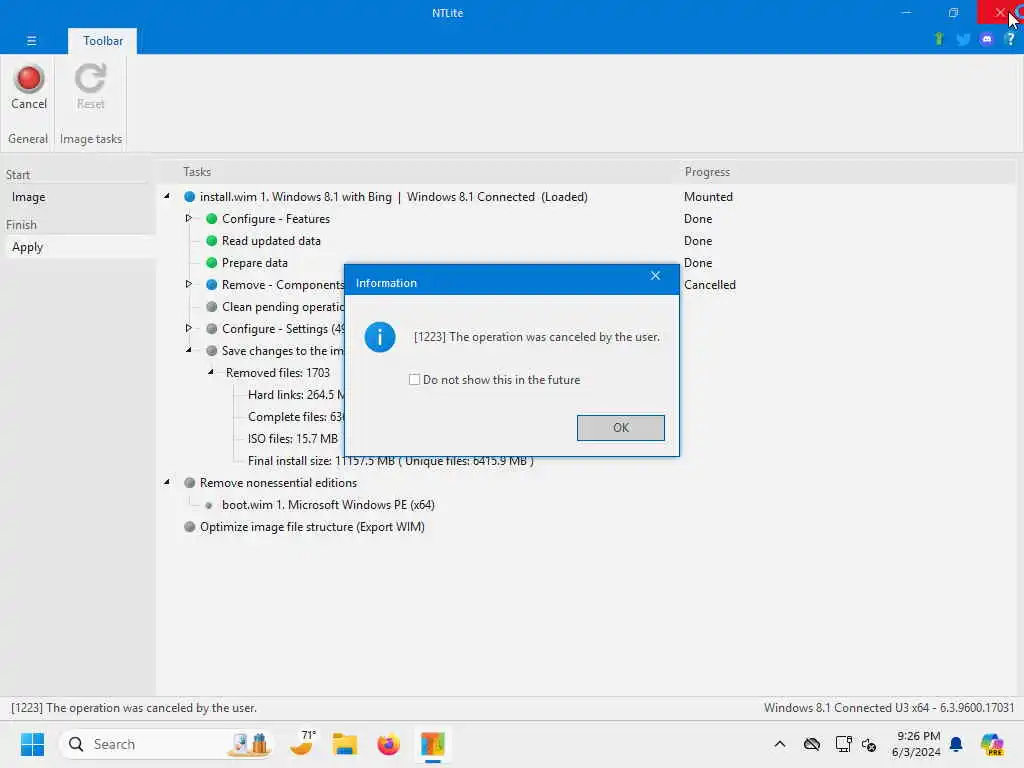Click the help question mark icon
The width and height of the screenshot is (1024, 768).
1010,39
